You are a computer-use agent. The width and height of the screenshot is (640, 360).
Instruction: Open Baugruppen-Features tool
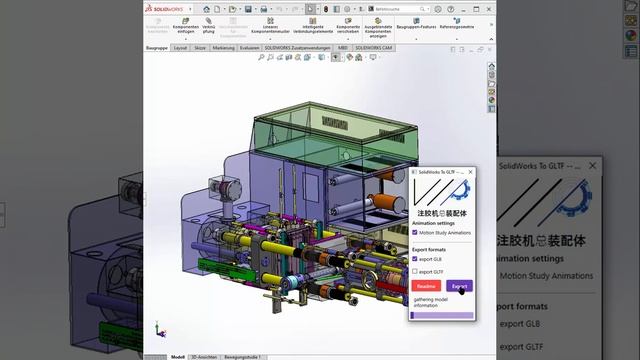[x=416, y=24]
